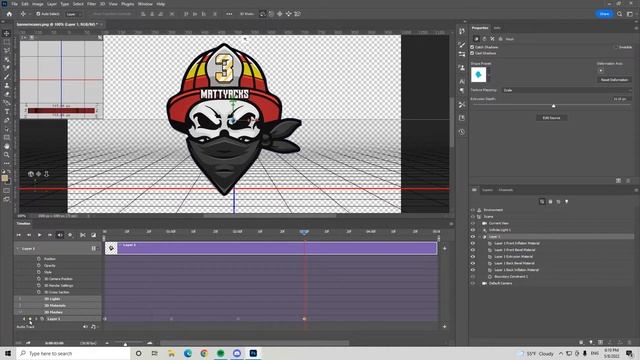
Task: Filter 3D panel by materials
Action: [558, 202]
